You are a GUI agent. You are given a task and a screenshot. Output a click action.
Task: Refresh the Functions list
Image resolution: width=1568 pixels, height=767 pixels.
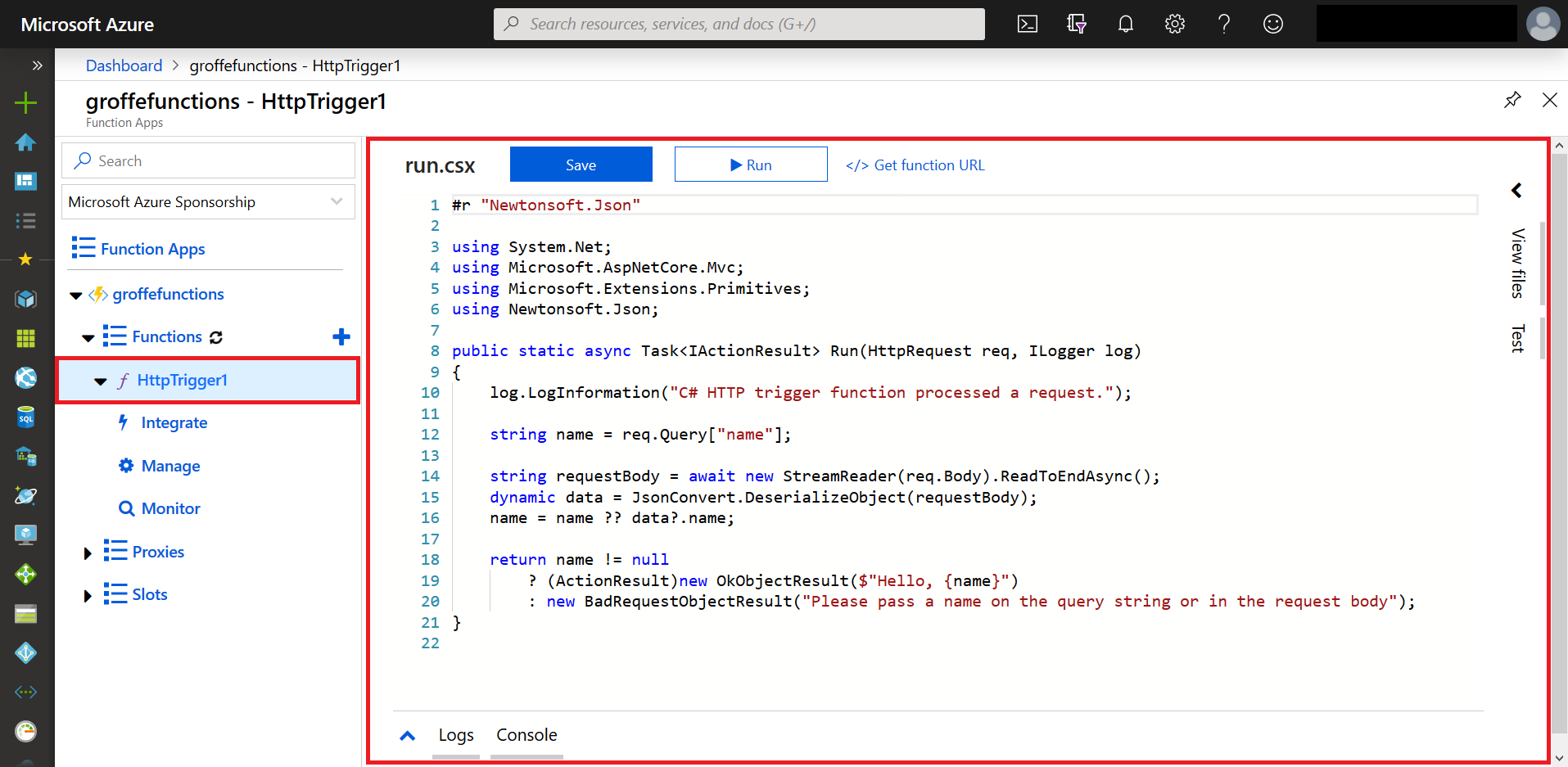[215, 336]
